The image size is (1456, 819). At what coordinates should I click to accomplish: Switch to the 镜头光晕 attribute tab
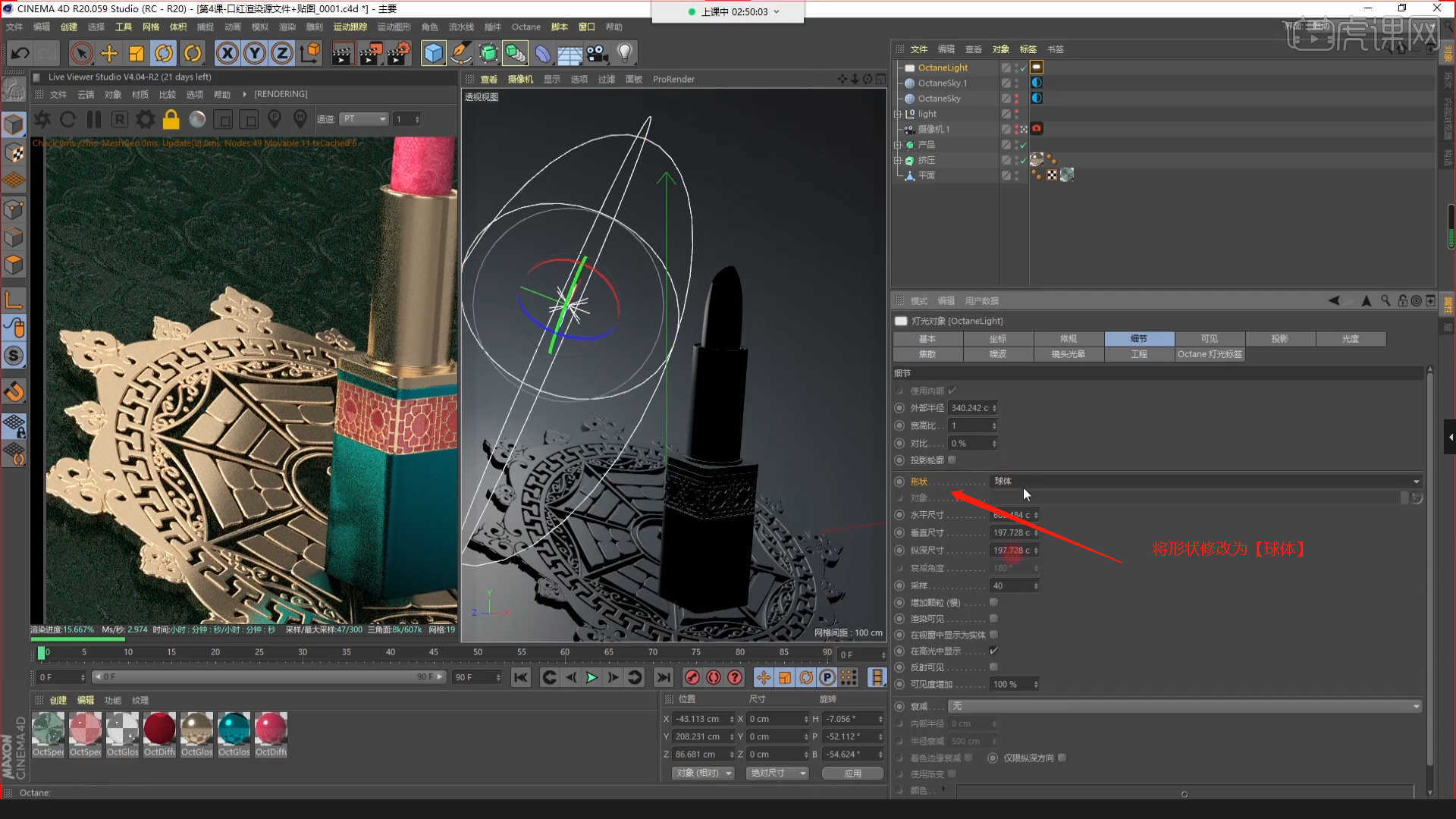point(1068,354)
